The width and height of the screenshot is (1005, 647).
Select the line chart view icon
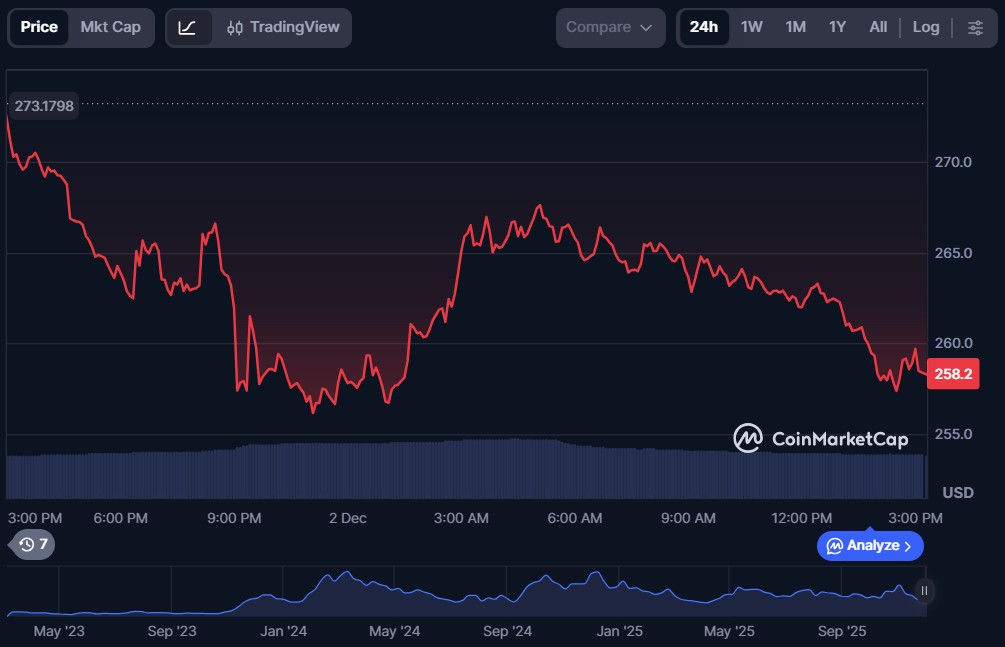(188, 27)
